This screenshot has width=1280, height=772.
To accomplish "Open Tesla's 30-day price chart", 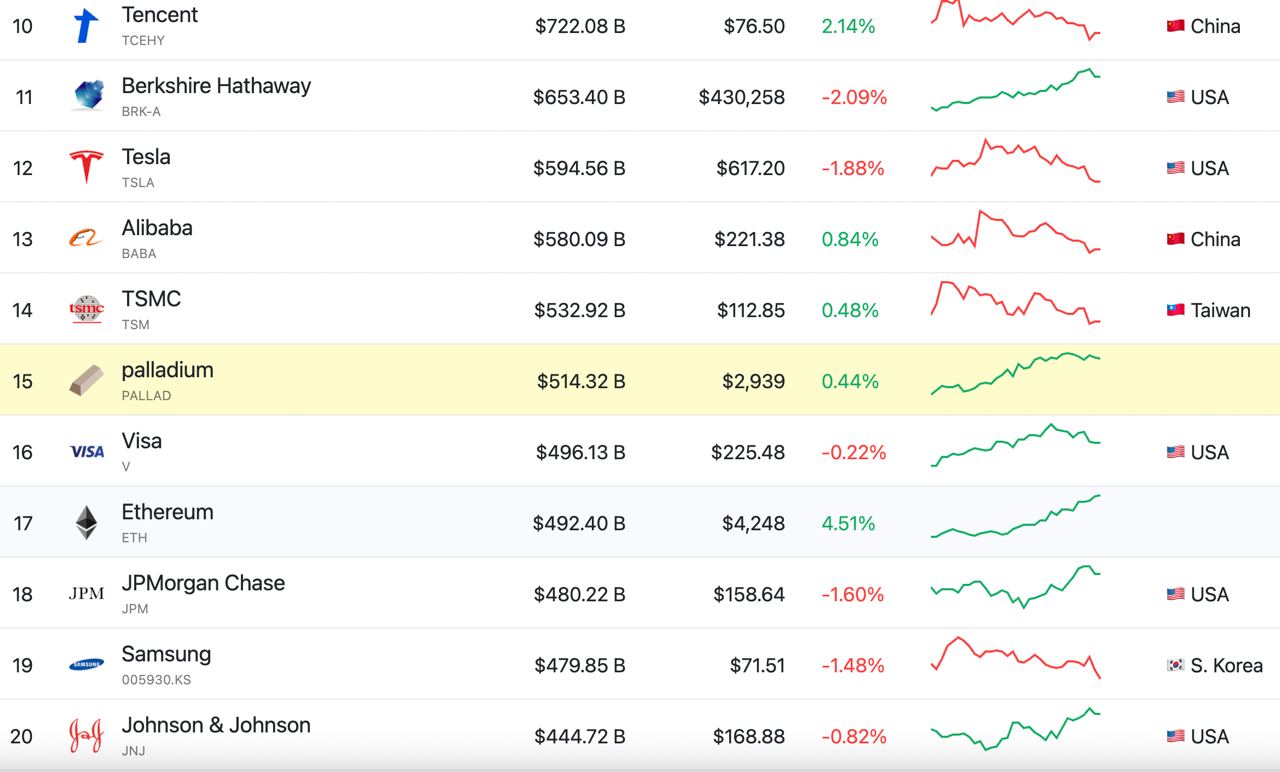I will point(1015,162).
